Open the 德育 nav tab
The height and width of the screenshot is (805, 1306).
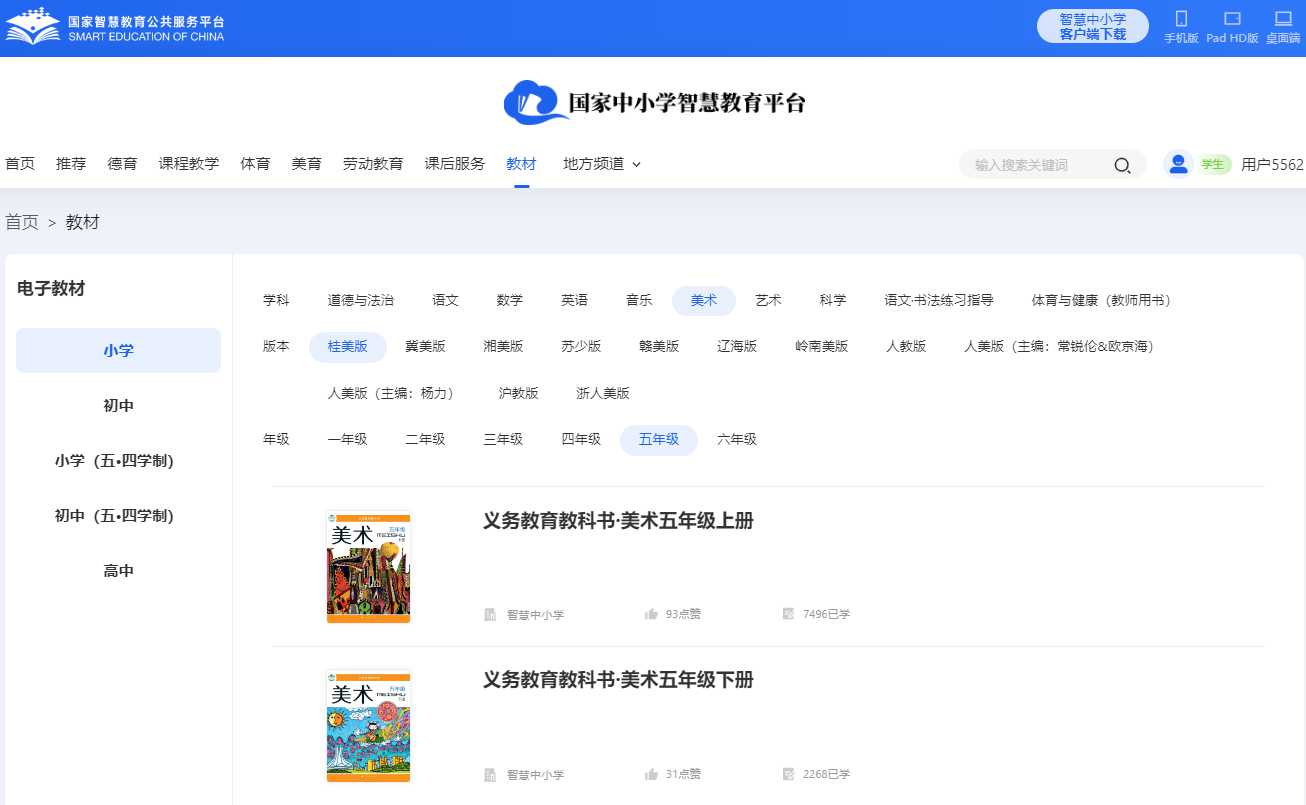pyautogui.click(x=122, y=164)
